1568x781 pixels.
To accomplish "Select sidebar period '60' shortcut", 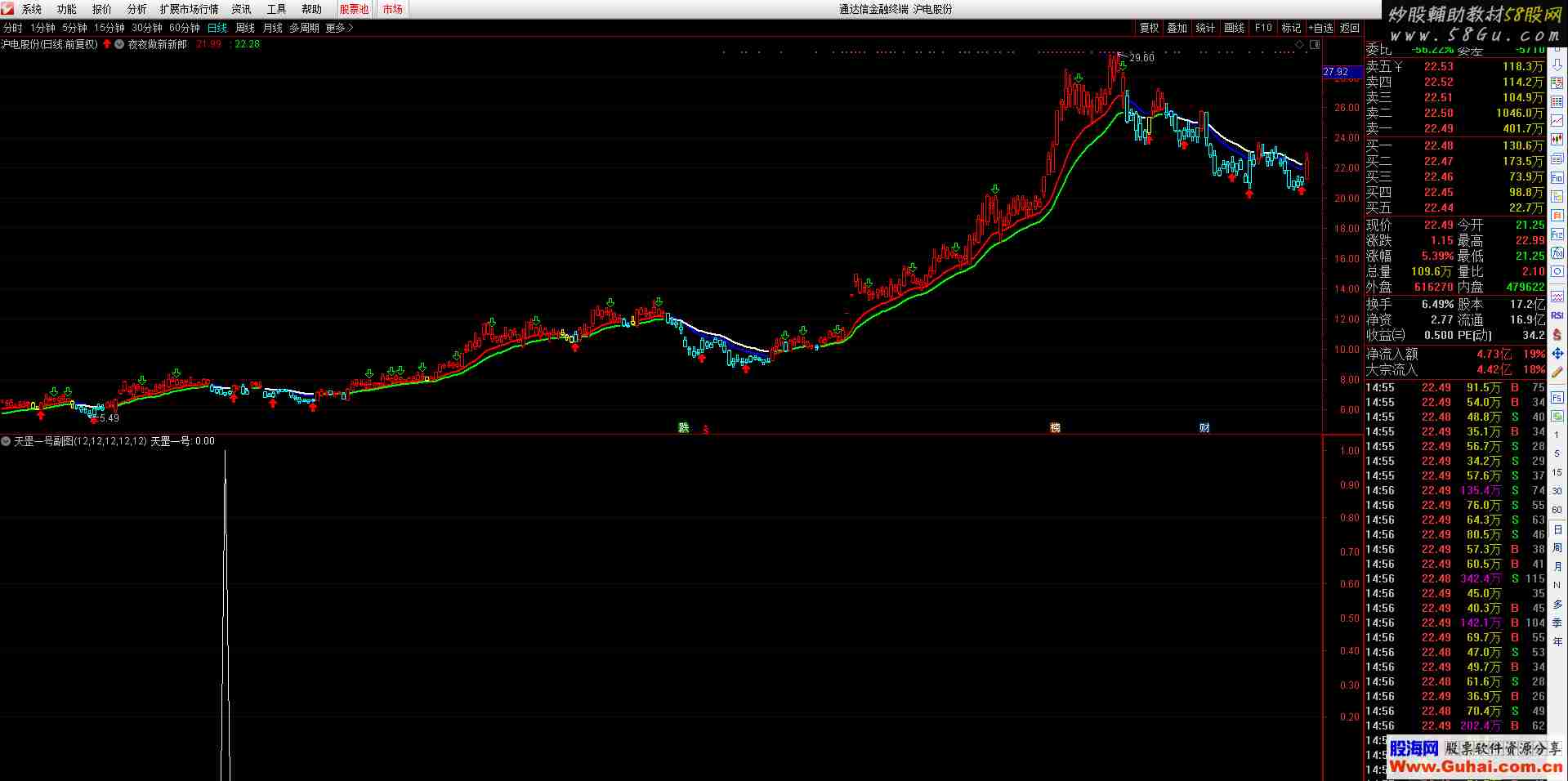I will coord(1557,510).
